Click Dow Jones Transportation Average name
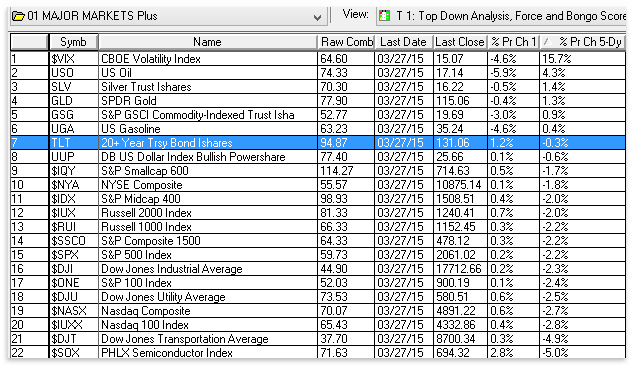This screenshot has height=365, width=633. [x=185, y=339]
